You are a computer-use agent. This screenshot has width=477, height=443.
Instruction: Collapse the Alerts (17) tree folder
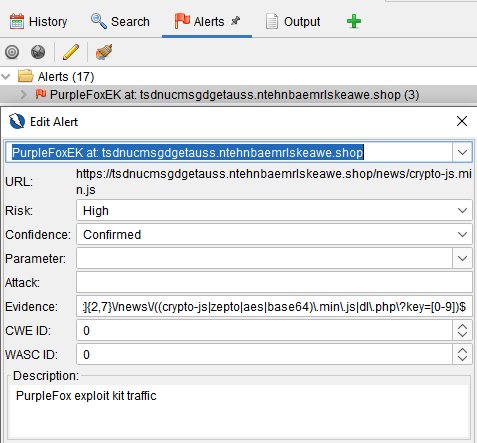pos(6,77)
